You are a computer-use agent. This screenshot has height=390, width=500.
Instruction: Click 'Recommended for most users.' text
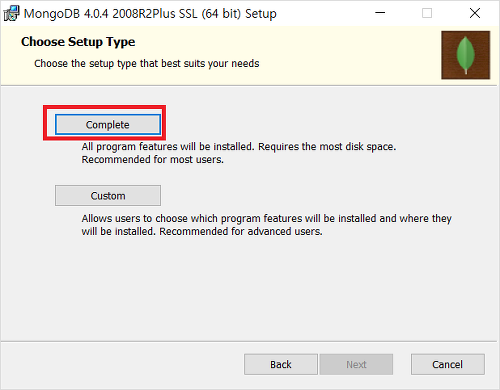point(153,160)
